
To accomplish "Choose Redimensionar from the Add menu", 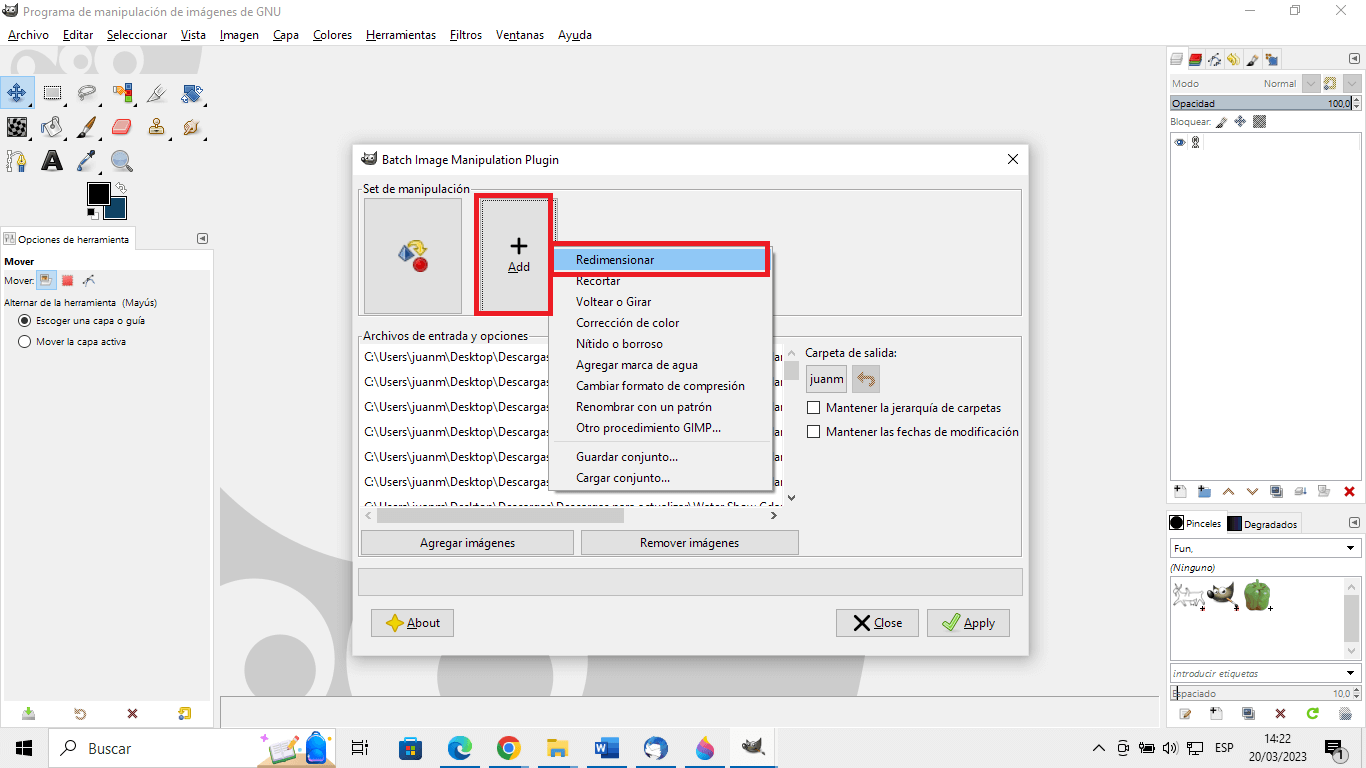I will pyautogui.click(x=660, y=260).
